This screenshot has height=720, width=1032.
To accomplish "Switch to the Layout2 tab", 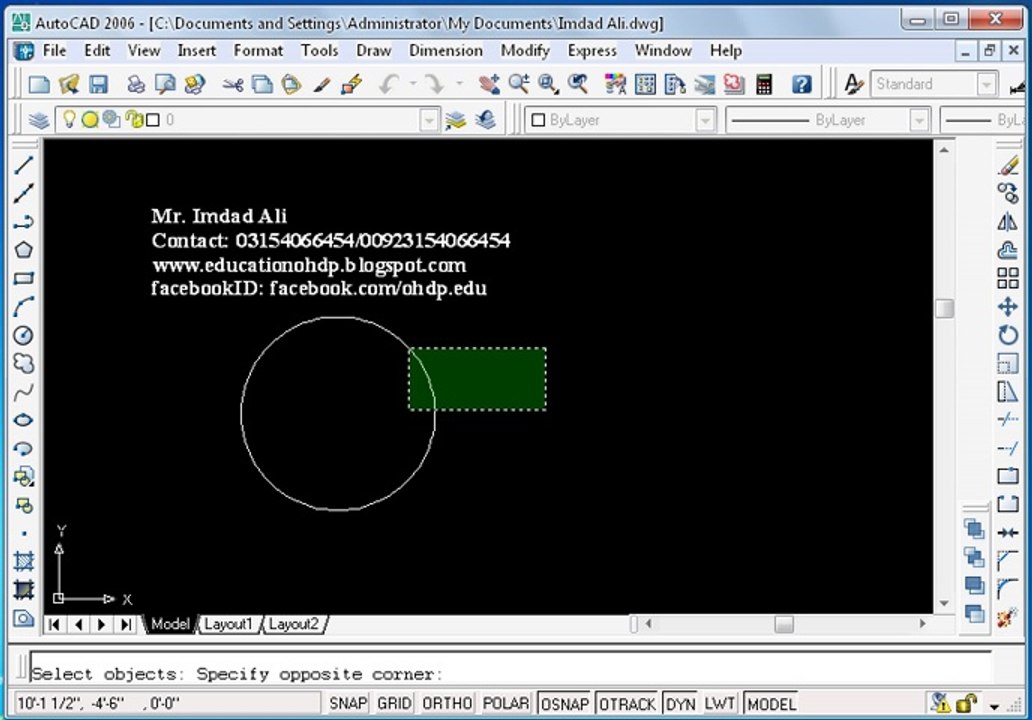I will click(x=294, y=624).
